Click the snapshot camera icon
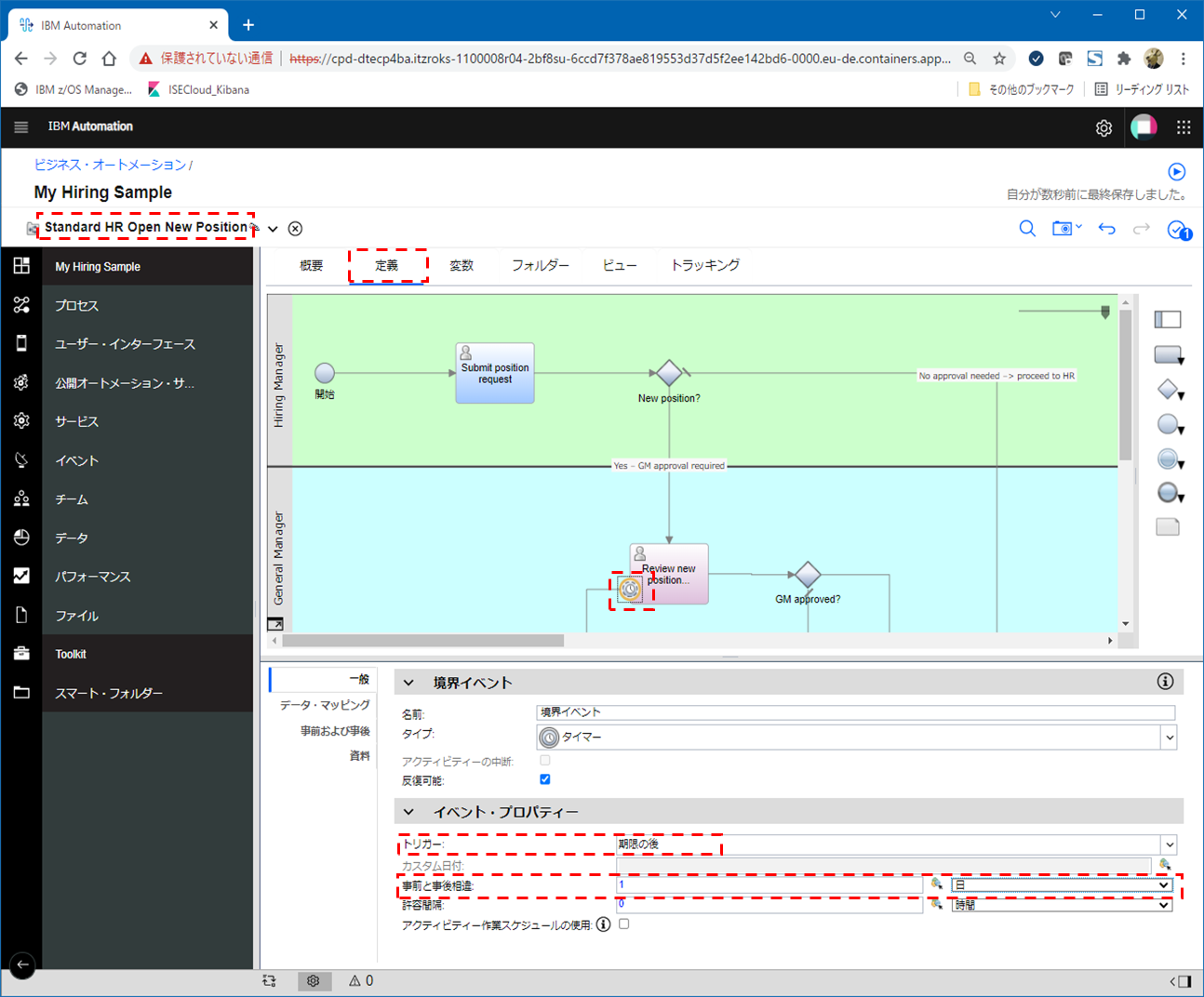The width and height of the screenshot is (1204, 997). coord(1063,228)
